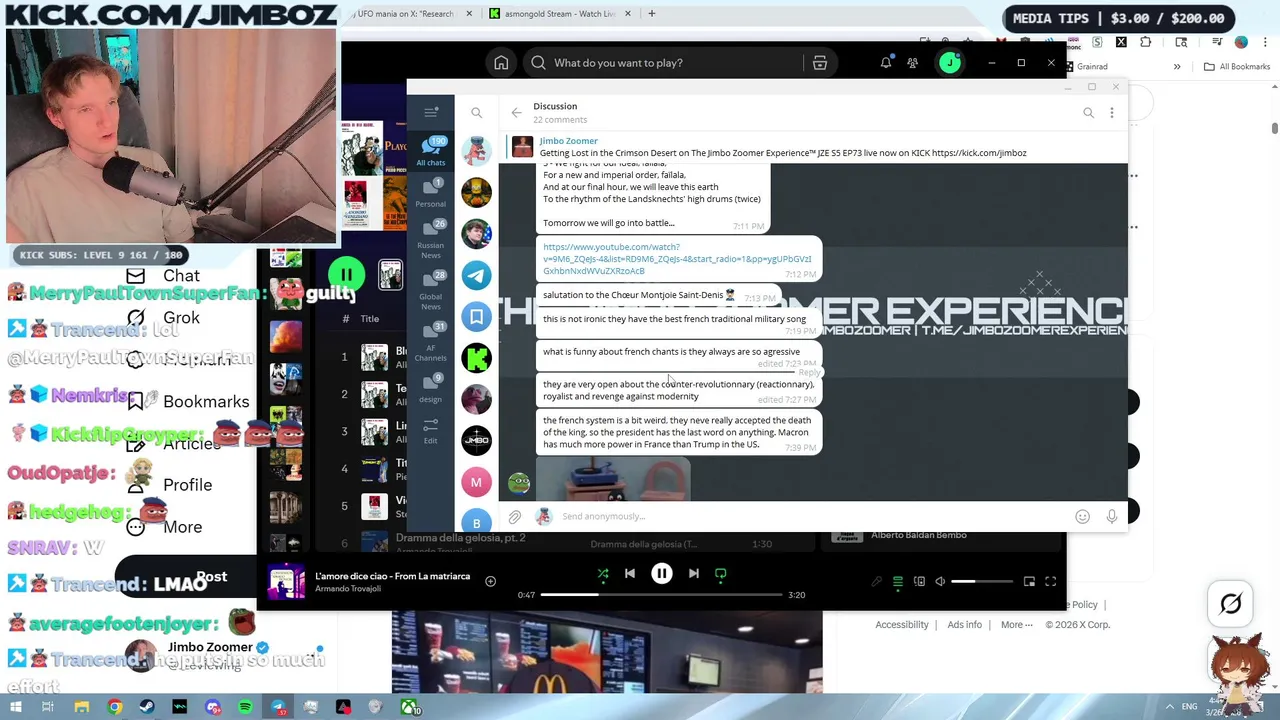
Task: Open the X sidebar More menu
Action: [165, 527]
